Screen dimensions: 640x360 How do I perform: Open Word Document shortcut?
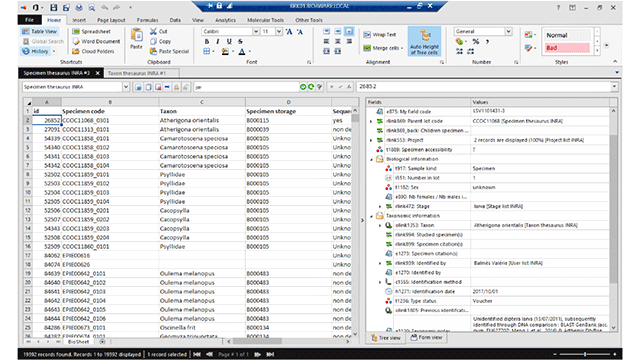coord(96,41)
